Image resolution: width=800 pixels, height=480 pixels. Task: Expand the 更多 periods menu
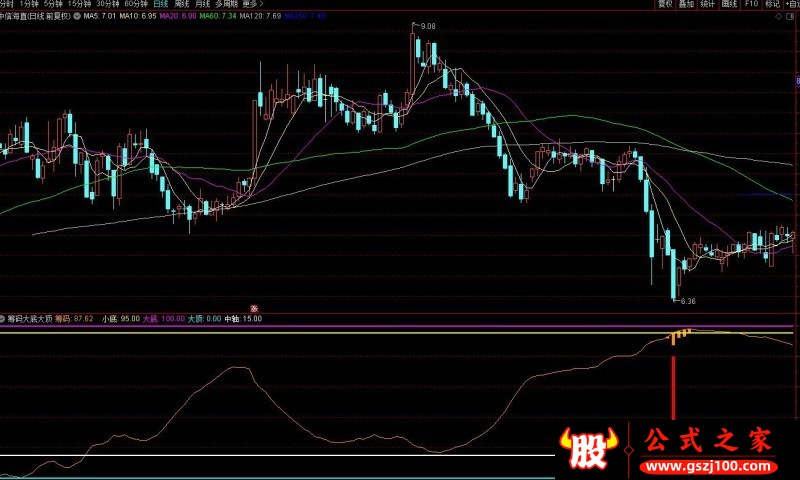coord(250,4)
